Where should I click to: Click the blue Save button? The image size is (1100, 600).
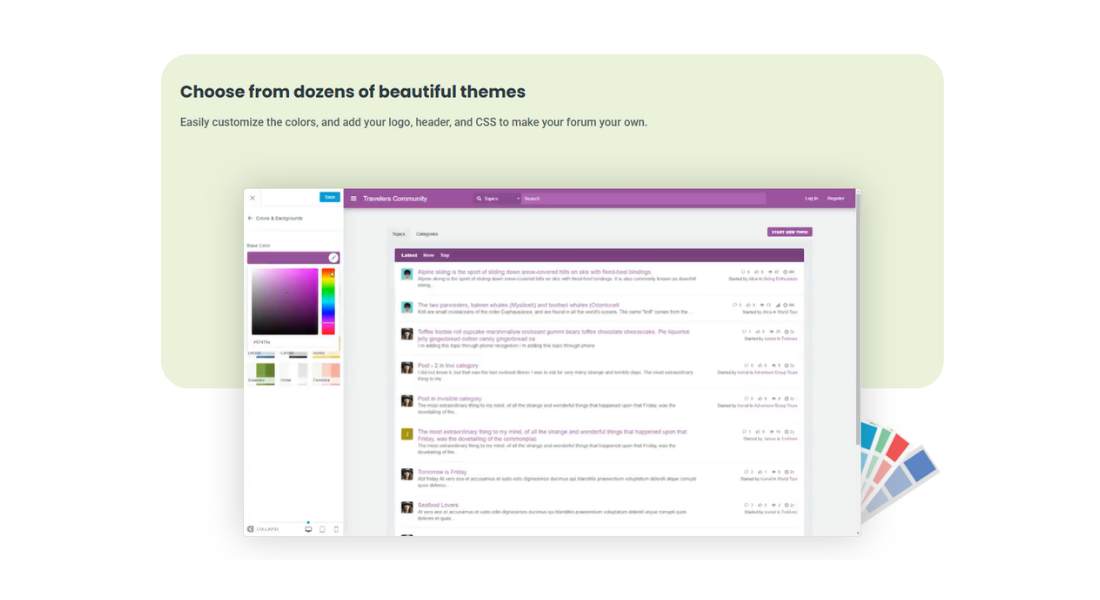point(329,197)
